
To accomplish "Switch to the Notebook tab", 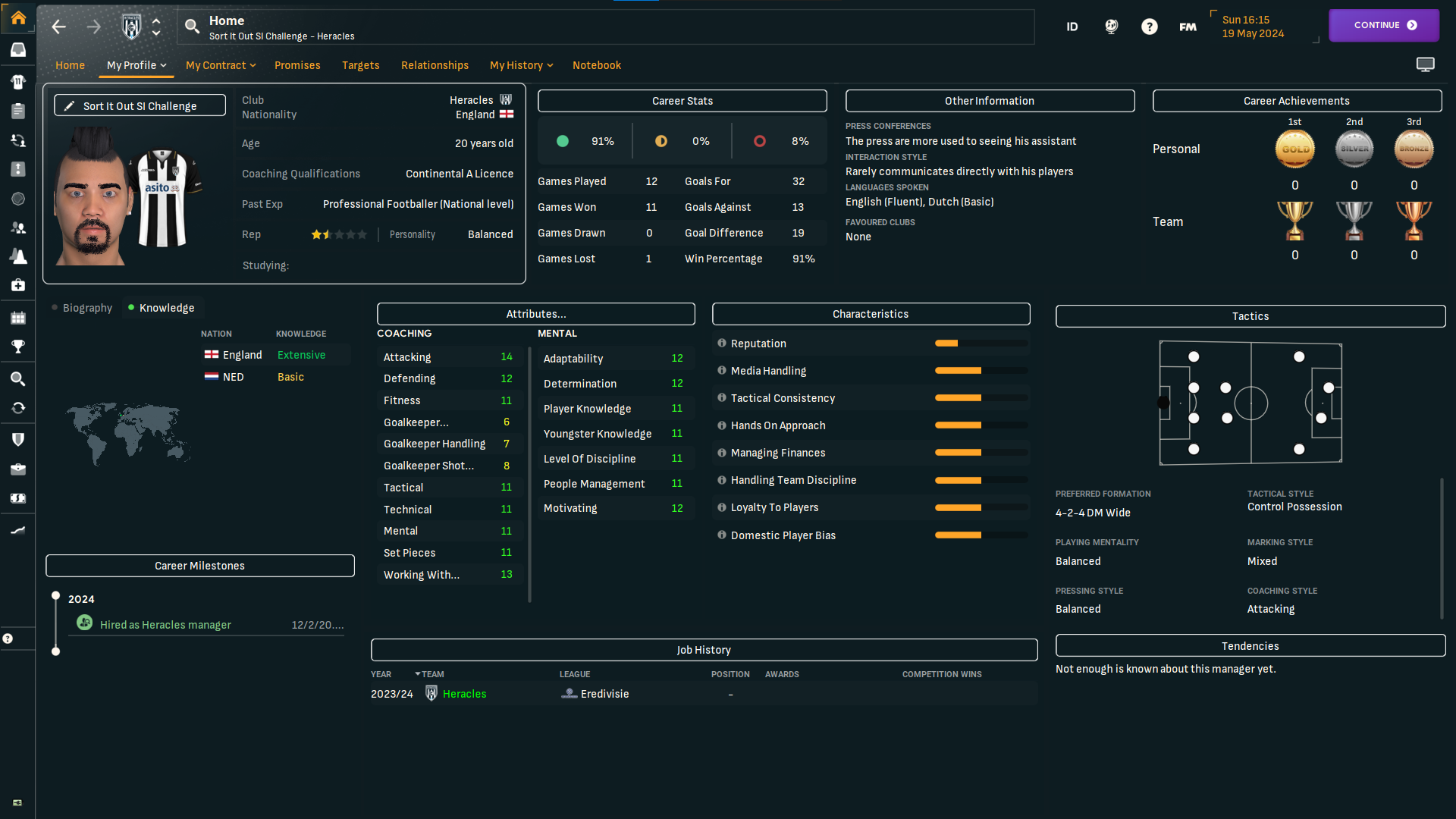I will tap(597, 65).
